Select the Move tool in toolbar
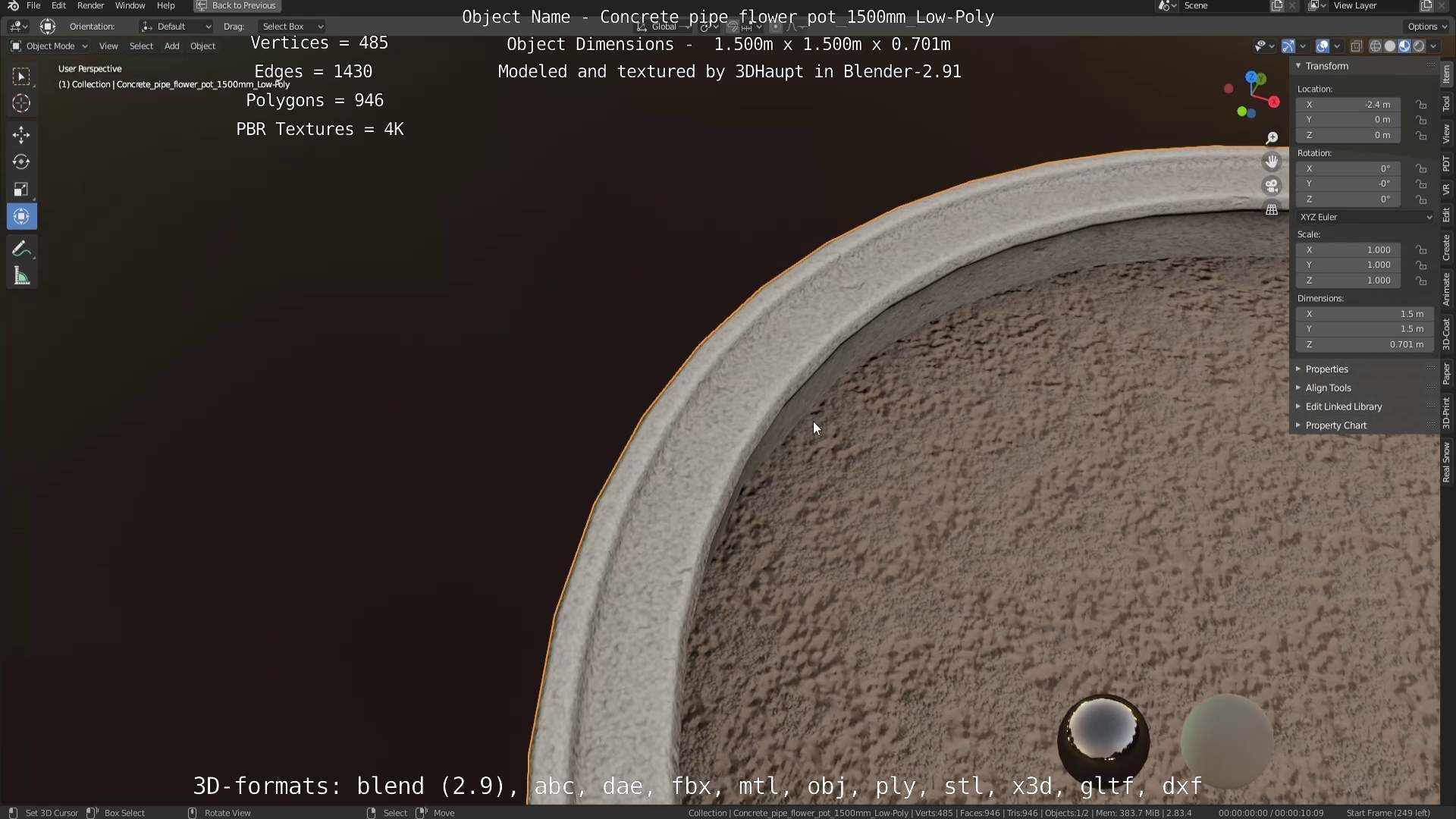 (21, 135)
